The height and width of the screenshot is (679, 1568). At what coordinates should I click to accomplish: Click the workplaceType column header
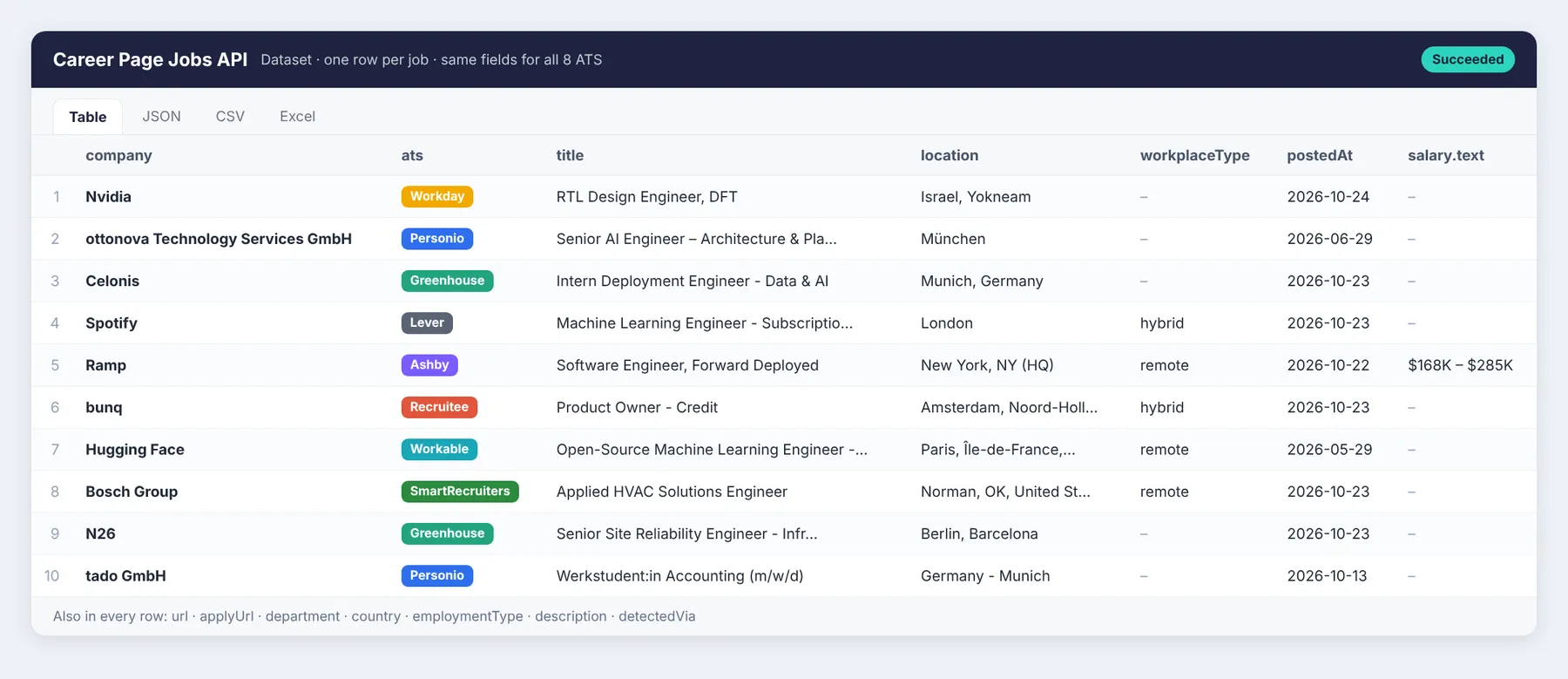[x=1194, y=155]
